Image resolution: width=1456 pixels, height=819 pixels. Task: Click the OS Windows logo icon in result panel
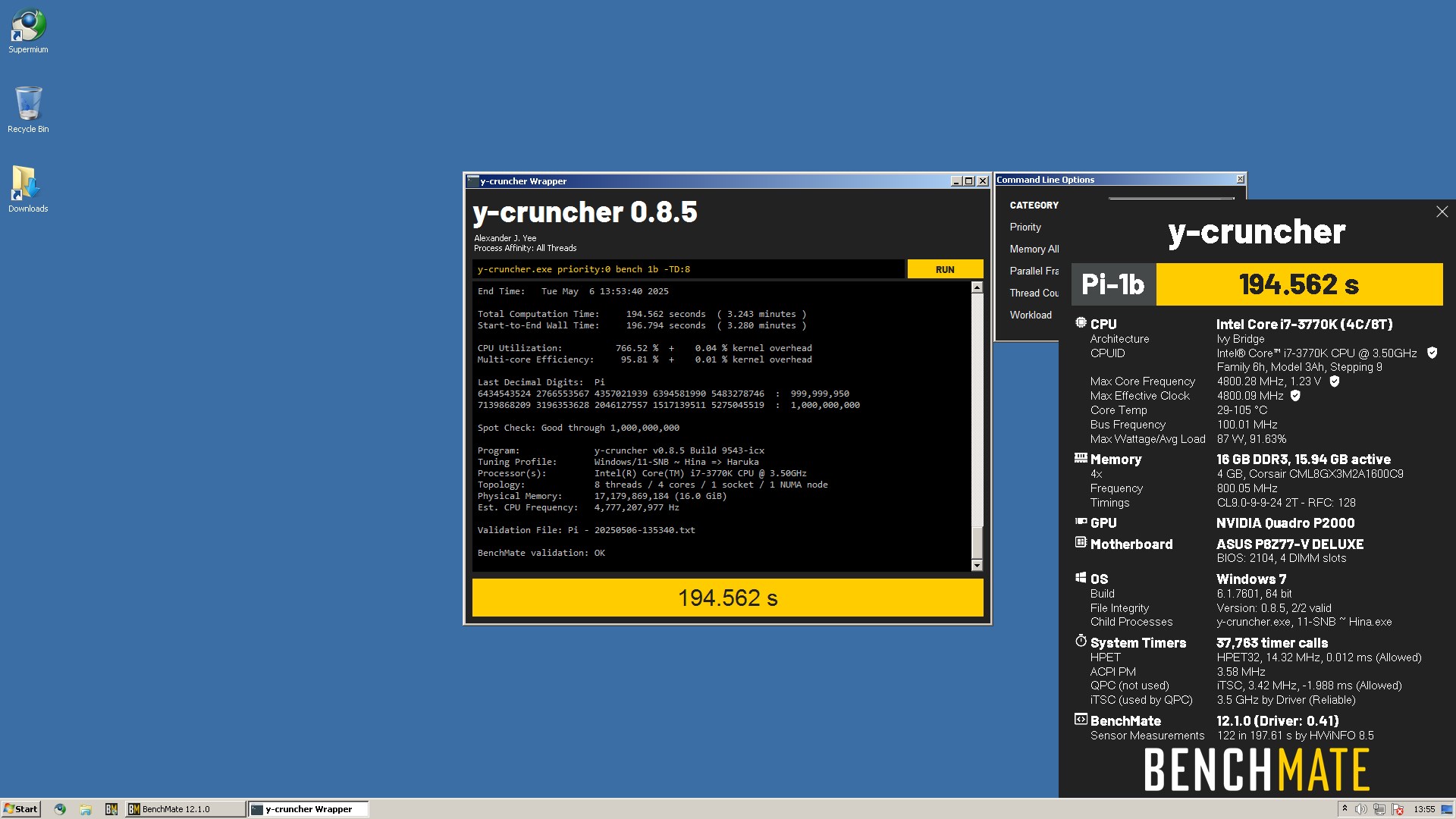coord(1081,578)
